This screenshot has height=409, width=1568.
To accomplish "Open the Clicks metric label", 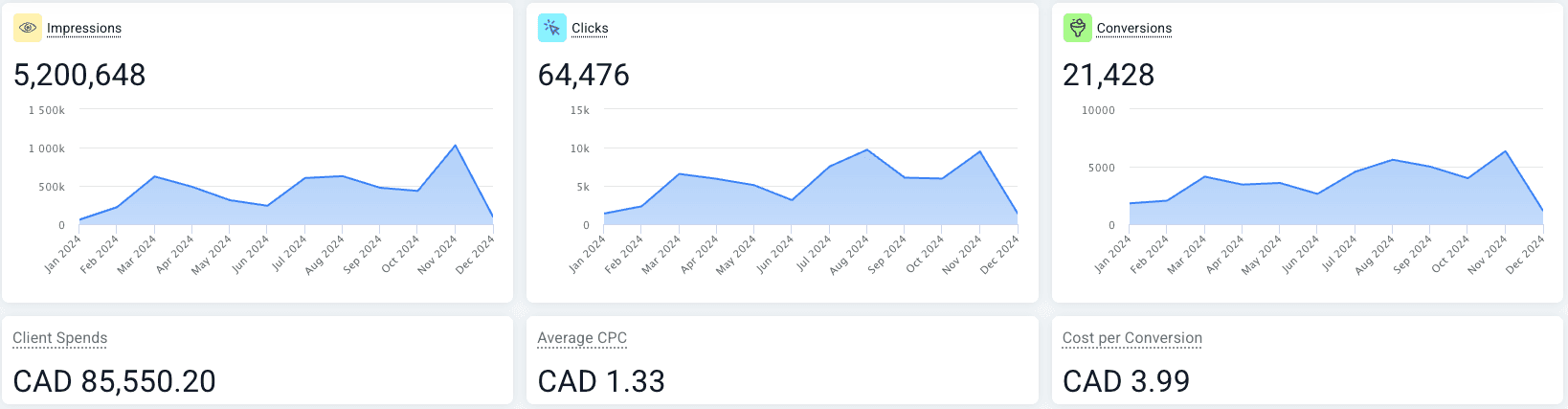I will [x=590, y=28].
